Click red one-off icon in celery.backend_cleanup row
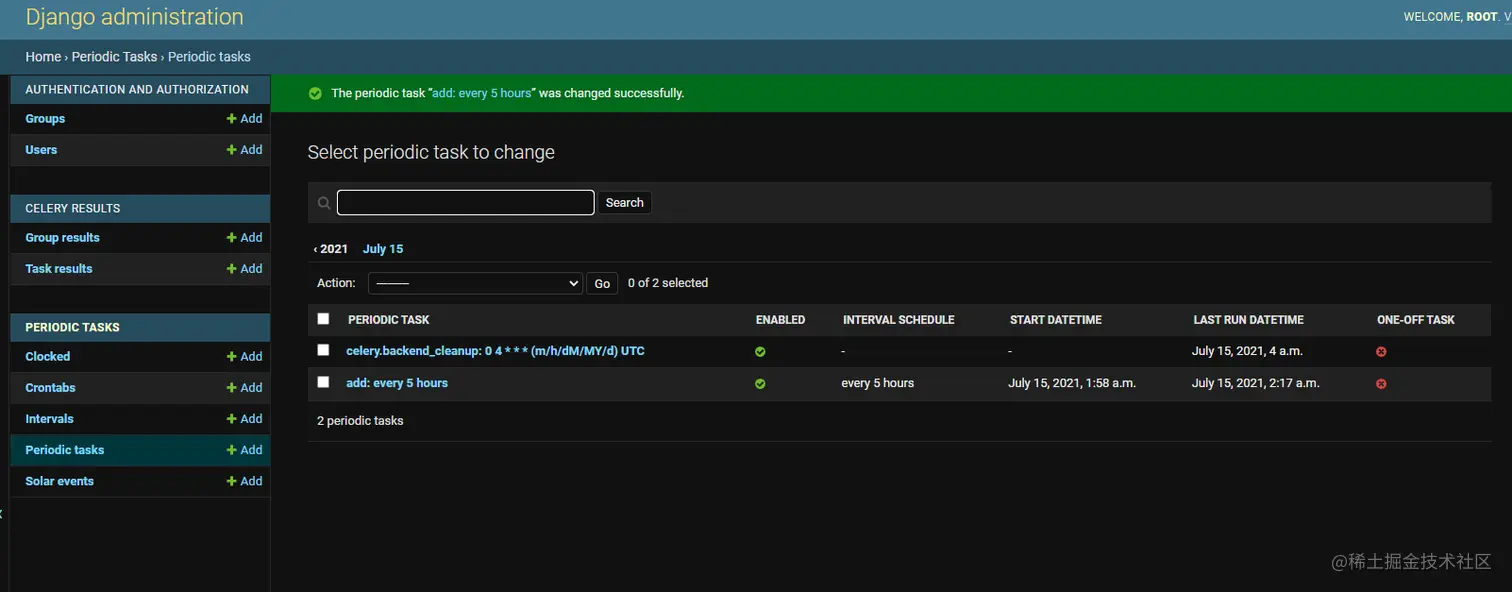 tap(1381, 352)
